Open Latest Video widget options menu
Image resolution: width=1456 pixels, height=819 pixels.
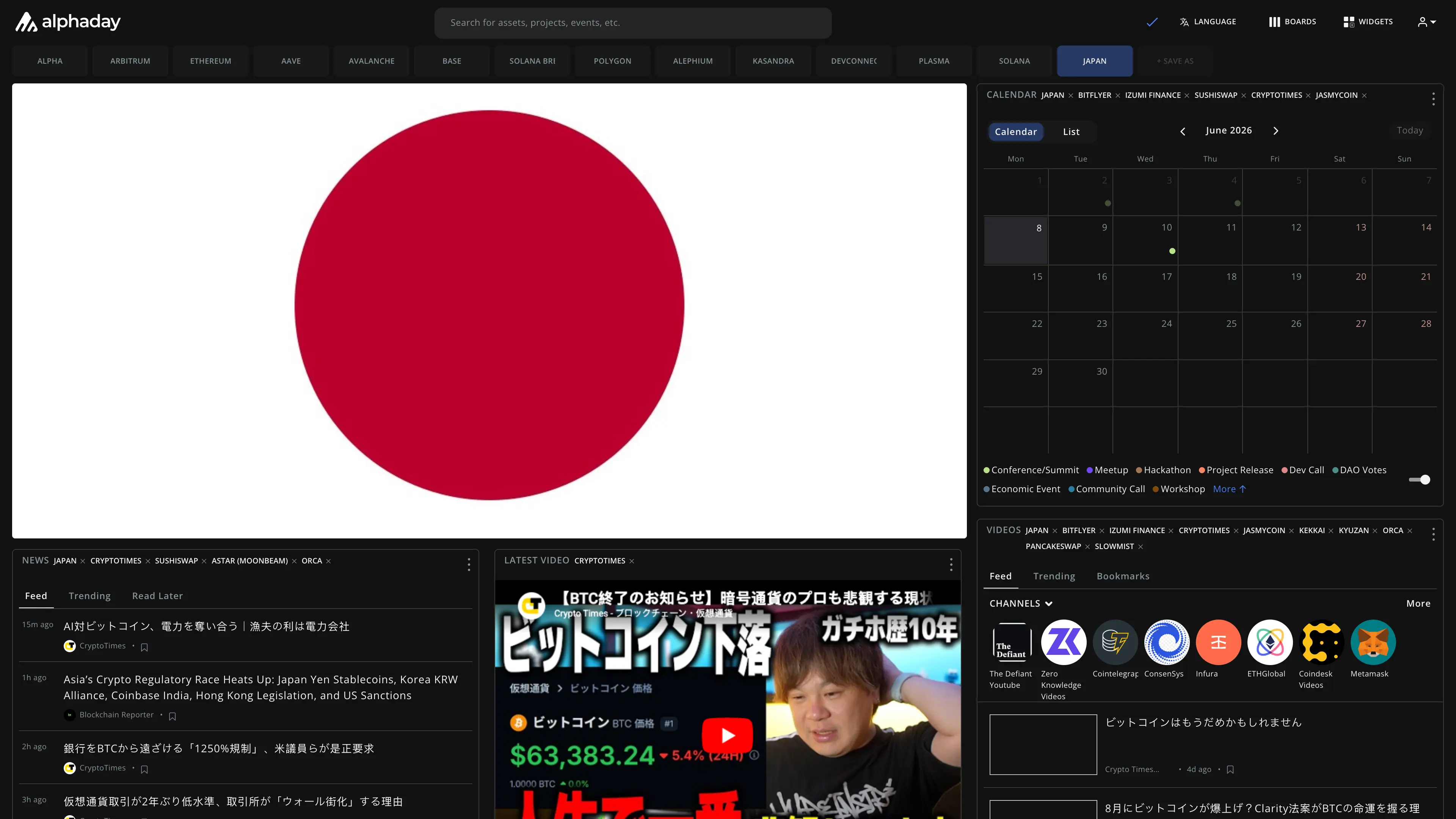951,565
